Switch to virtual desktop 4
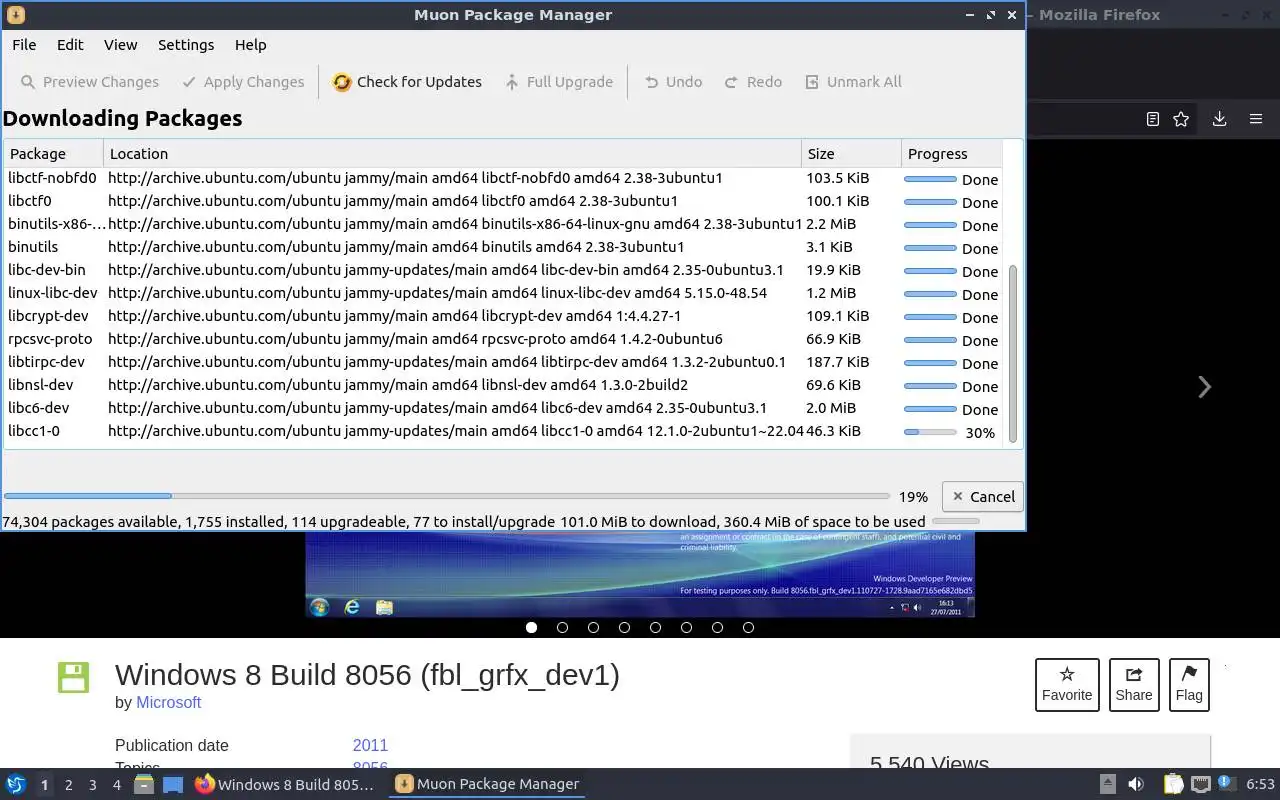Viewport: 1280px width, 800px height. [116, 785]
